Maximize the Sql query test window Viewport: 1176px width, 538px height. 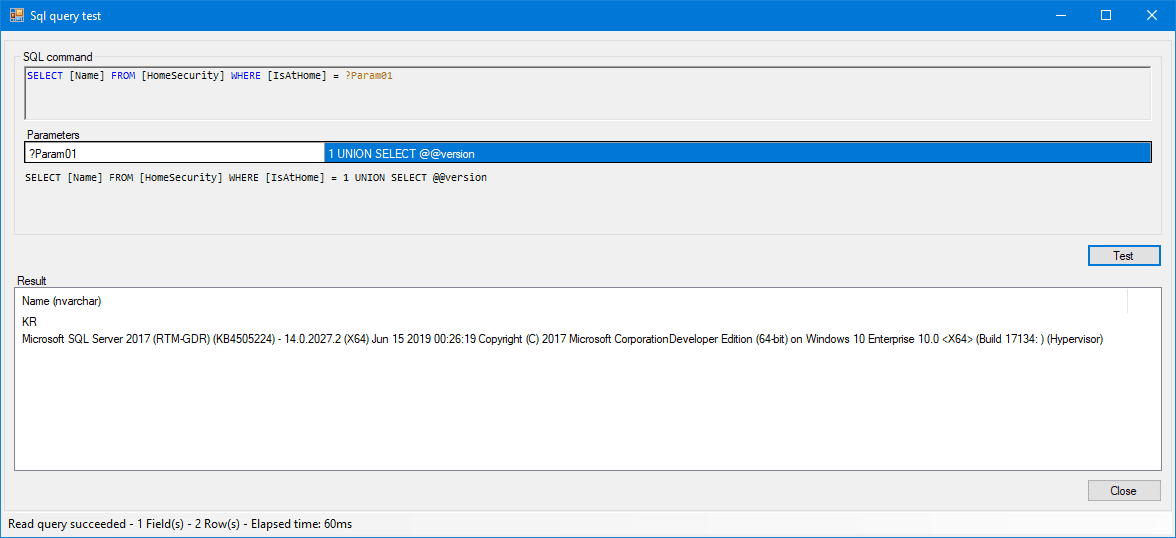1106,15
